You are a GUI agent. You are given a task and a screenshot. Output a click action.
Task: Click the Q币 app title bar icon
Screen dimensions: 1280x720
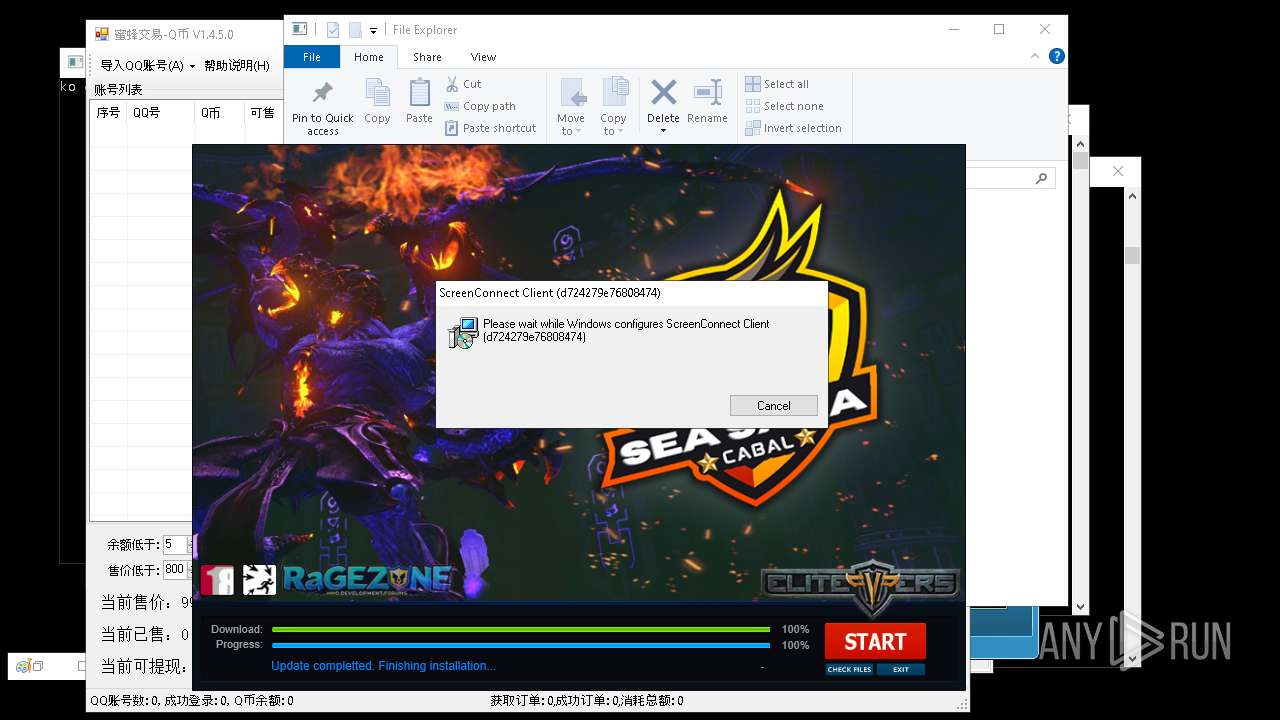[x=101, y=34]
